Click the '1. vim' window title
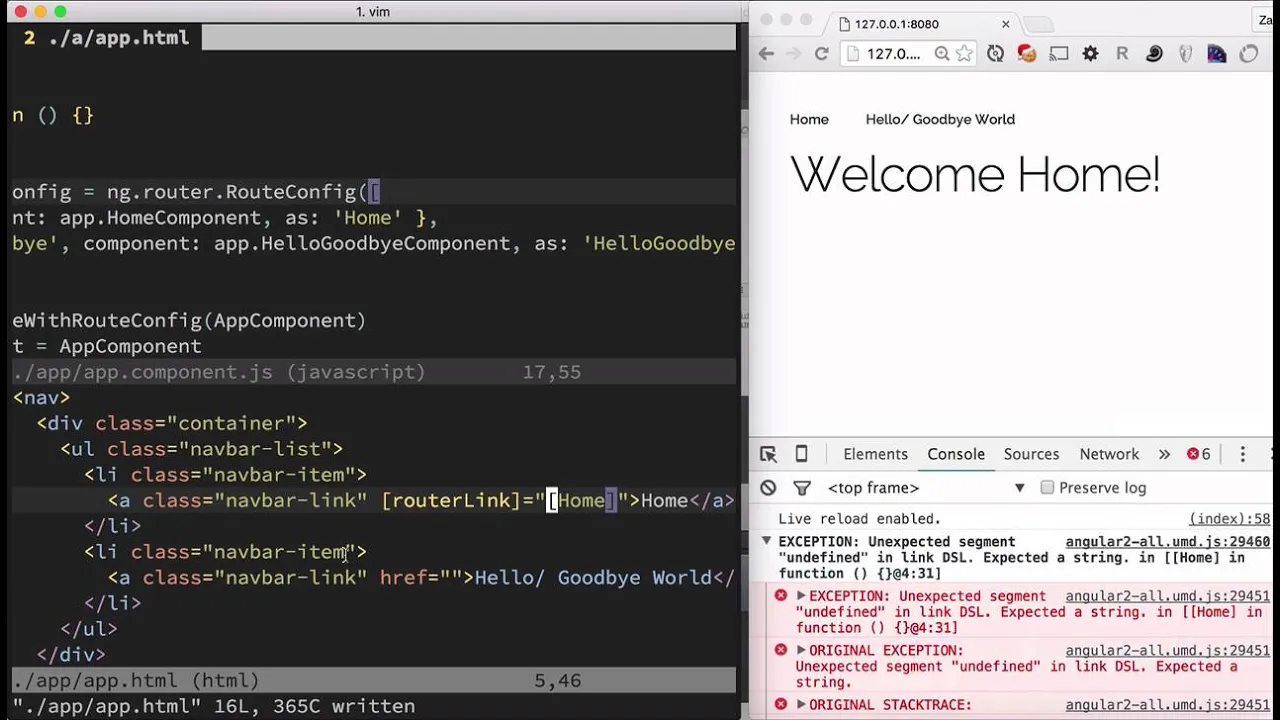 click(373, 11)
